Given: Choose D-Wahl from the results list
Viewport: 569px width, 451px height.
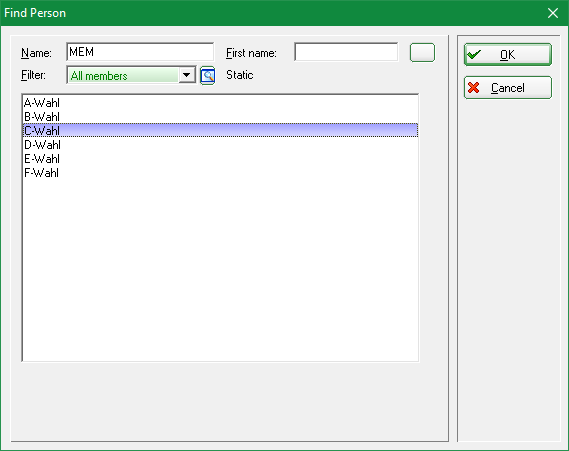Looking at the screenshot, I should click(220, 144).
